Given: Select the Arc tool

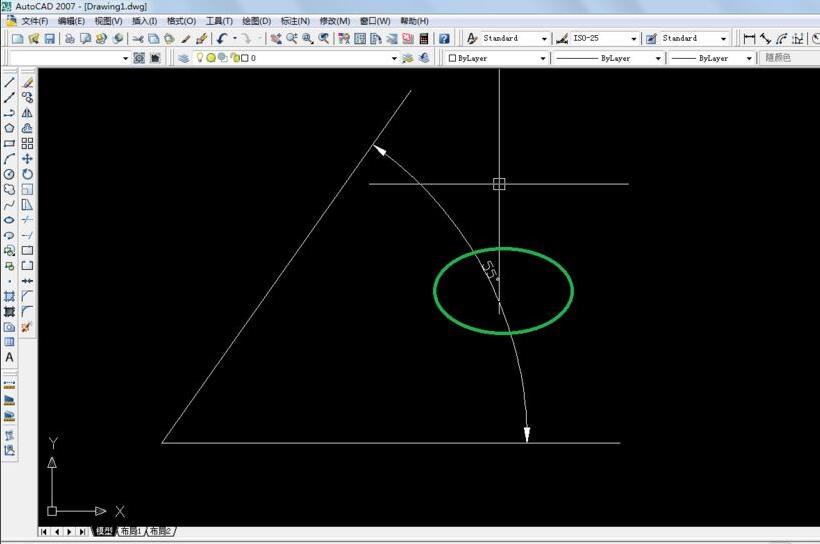Looking at the screenshot, I should (9, 158).
